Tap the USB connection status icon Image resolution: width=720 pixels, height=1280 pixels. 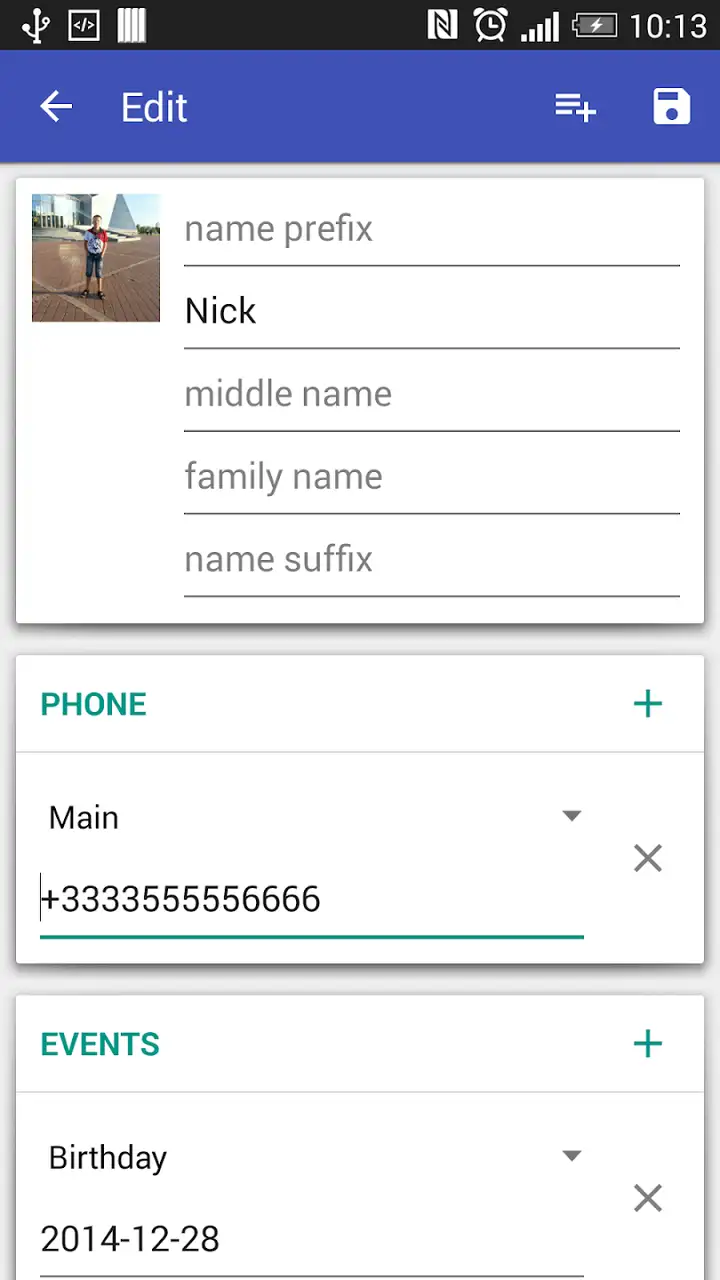36,25
